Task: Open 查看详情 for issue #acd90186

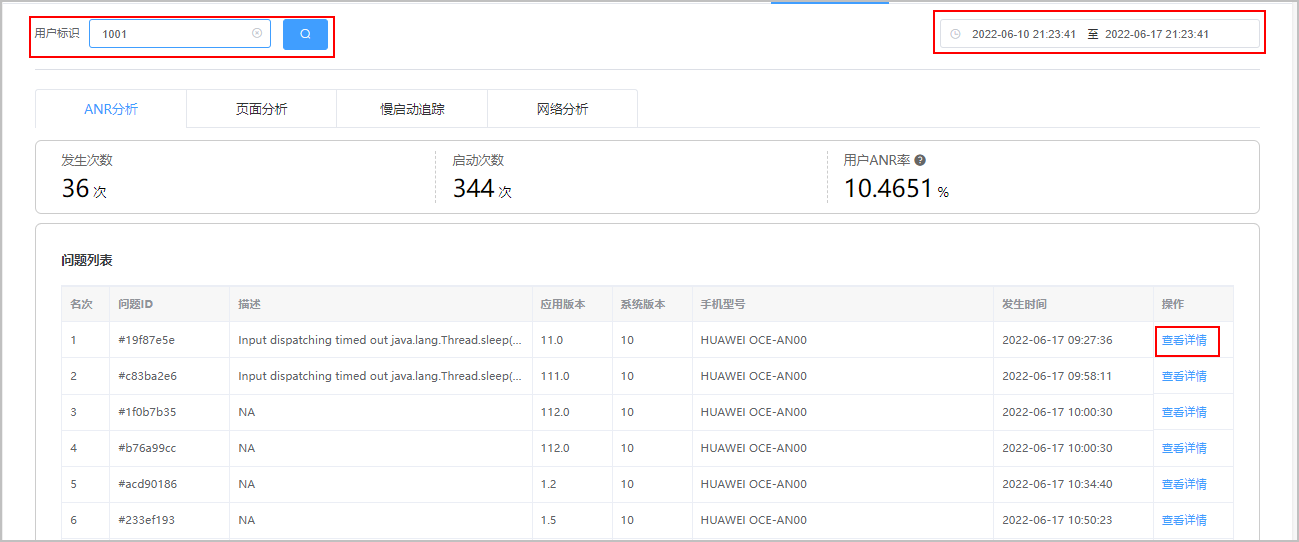Action: pyautogui.click(x=1184, y=484)
